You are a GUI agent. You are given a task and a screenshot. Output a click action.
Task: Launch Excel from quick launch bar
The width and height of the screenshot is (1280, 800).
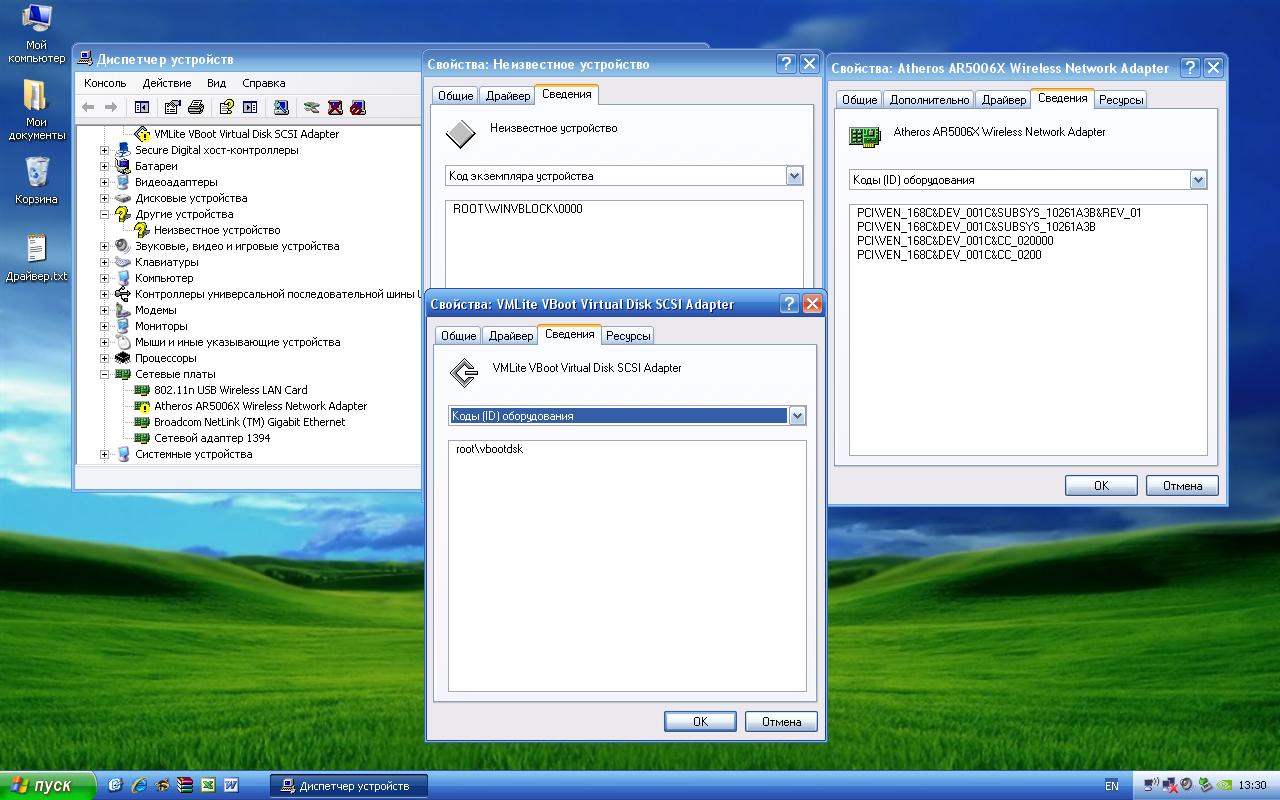click(x=208, y=786)
